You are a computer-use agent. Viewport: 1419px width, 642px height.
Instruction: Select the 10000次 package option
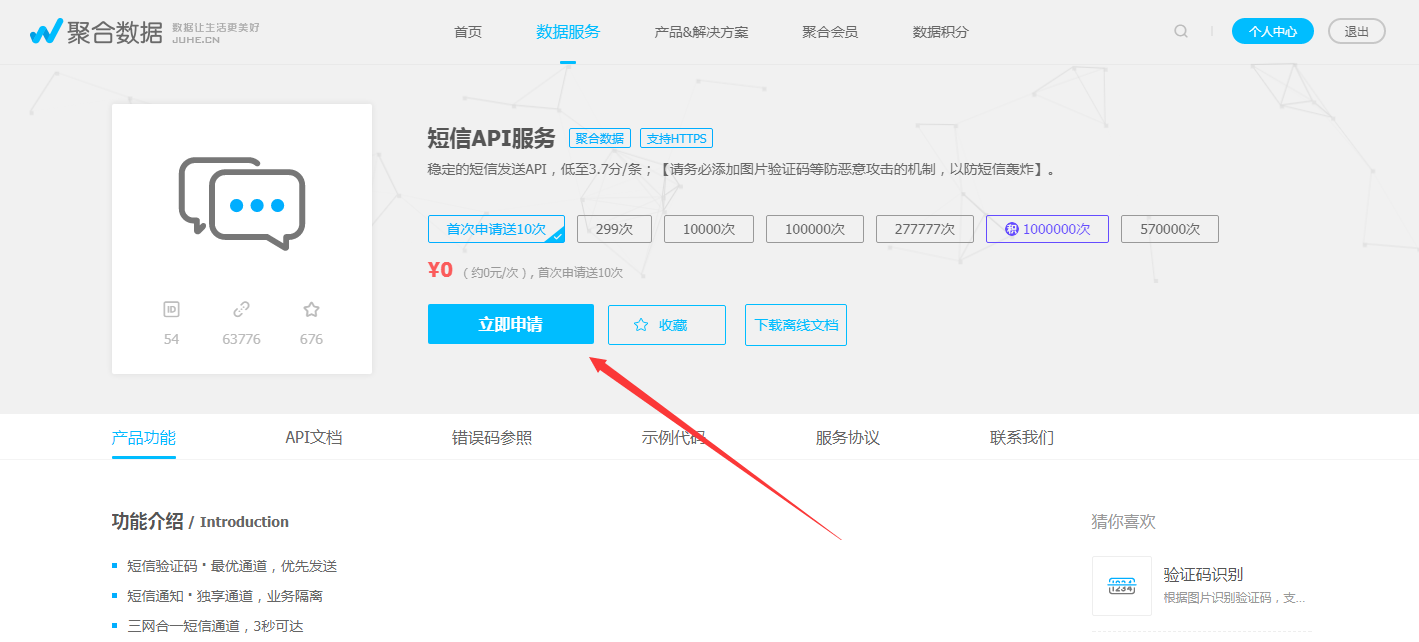point(709,229)
